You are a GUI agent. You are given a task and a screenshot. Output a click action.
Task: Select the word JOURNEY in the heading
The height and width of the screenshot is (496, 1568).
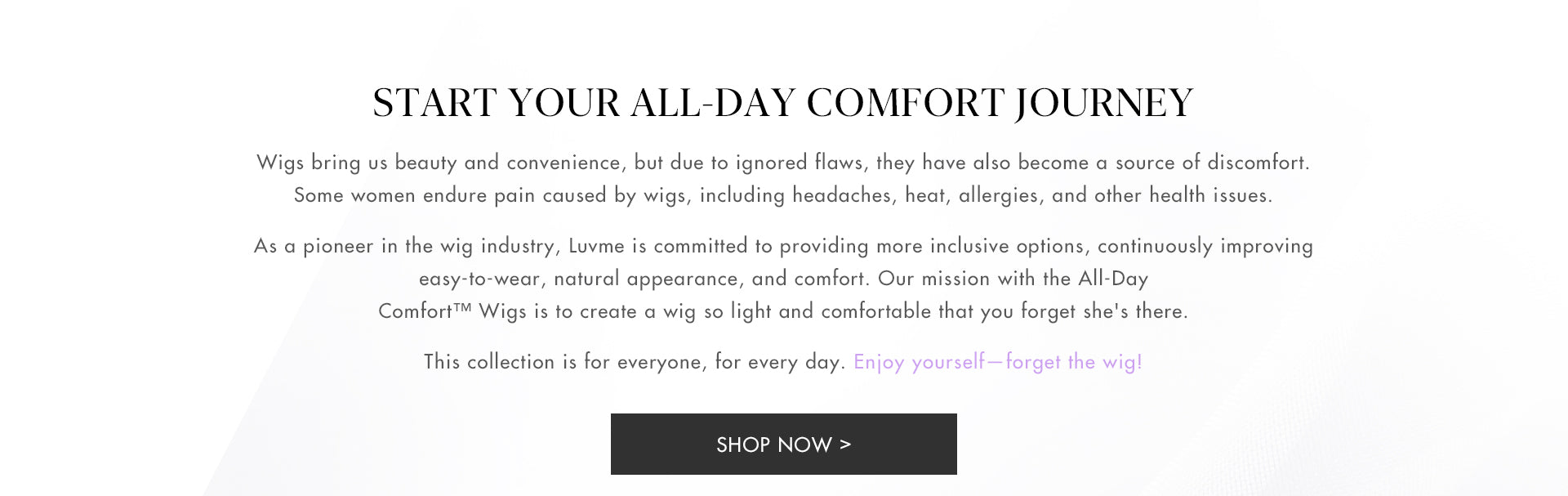point(1104,104)
